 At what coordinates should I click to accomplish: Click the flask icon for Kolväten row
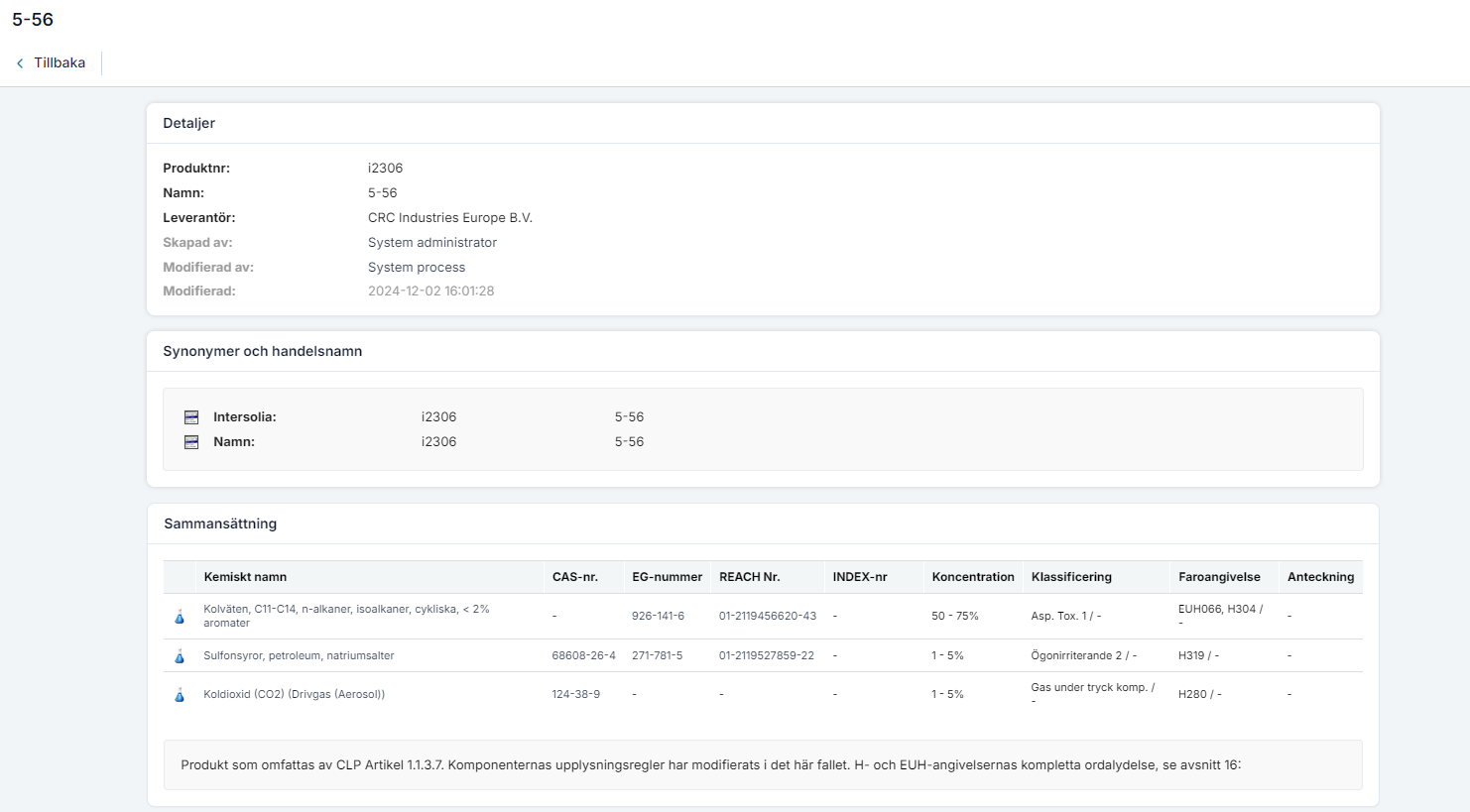(x=180, y=617)
